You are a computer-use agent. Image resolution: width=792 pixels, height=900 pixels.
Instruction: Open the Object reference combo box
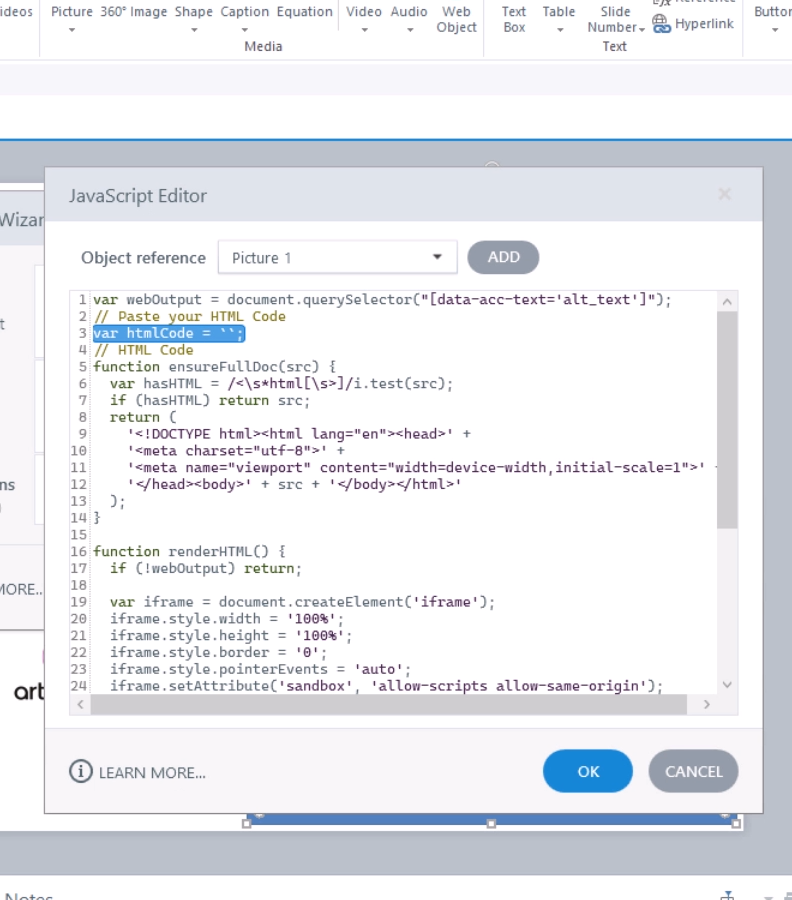click(337, 258)
